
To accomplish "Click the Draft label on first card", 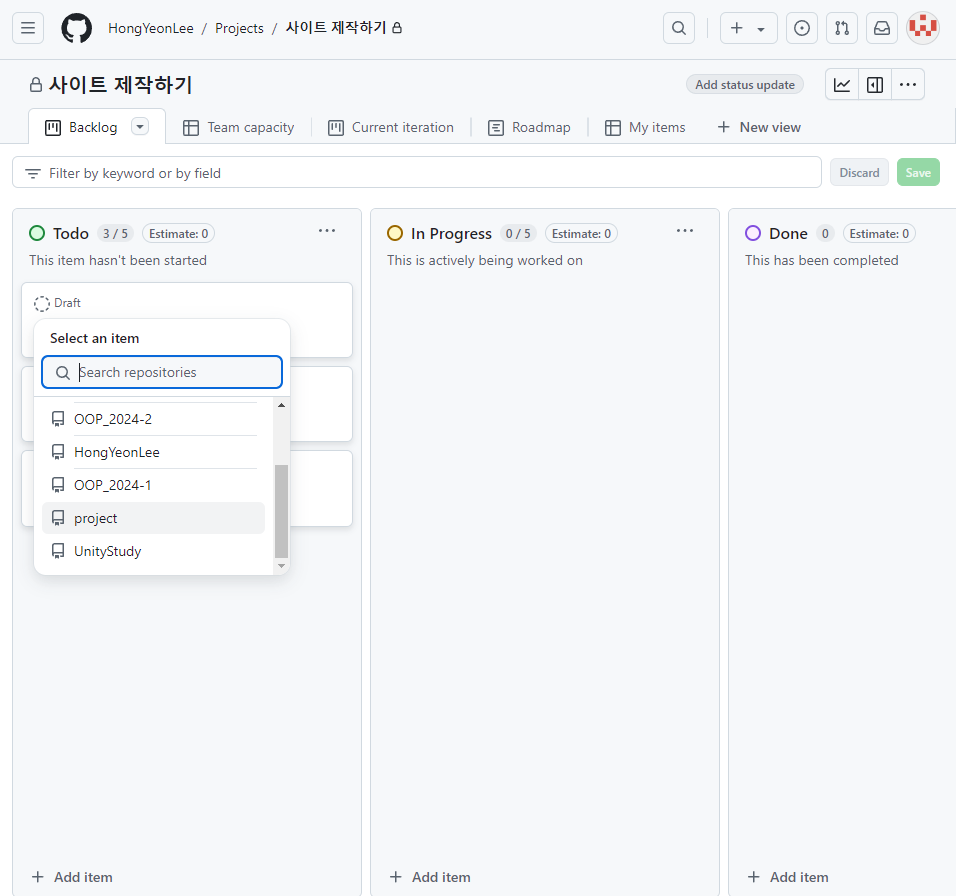I will pos(67,303).
